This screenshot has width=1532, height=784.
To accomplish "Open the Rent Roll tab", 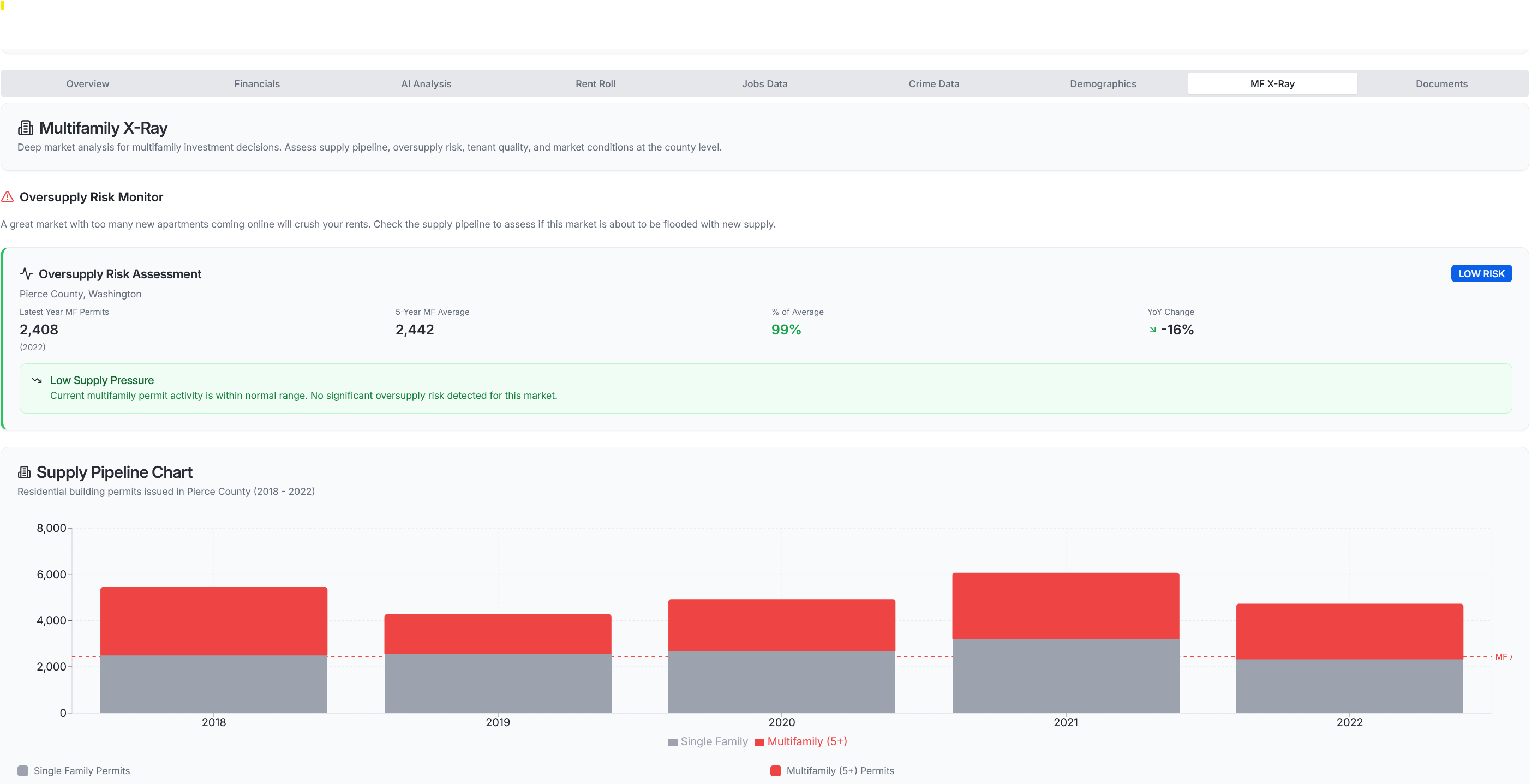I will coord(595,83).
